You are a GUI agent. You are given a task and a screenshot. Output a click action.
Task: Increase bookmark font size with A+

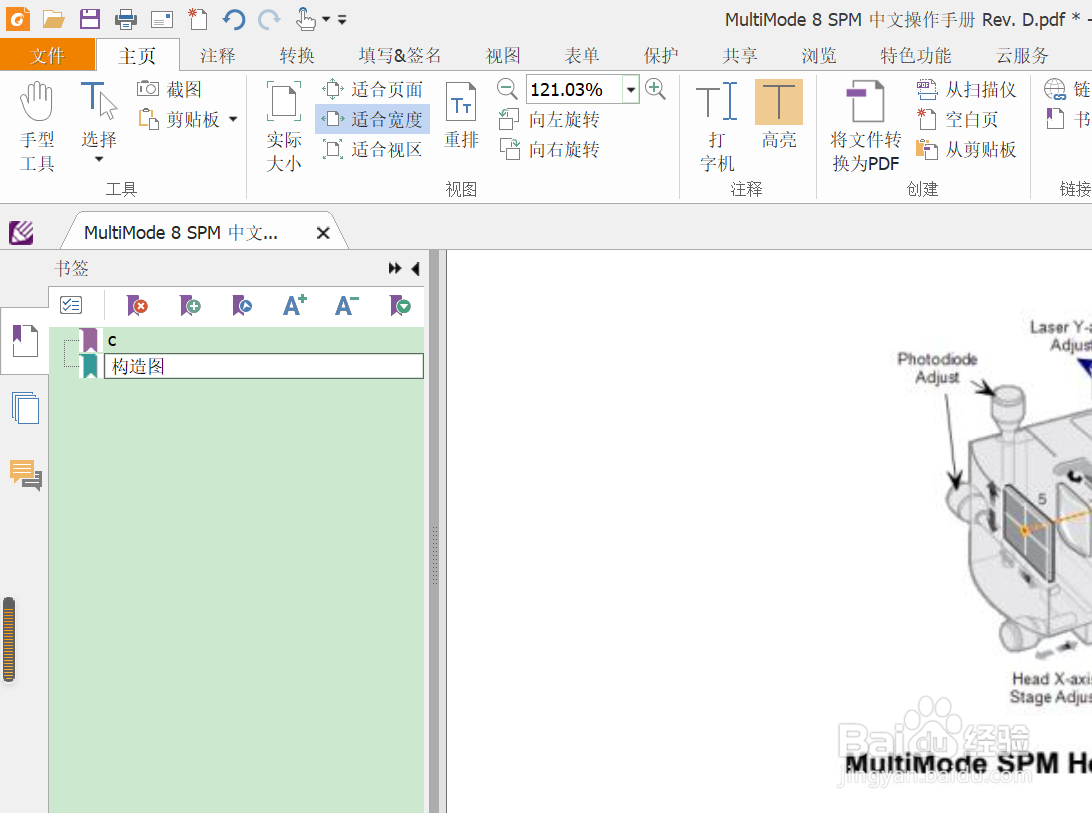pos(295,305)
